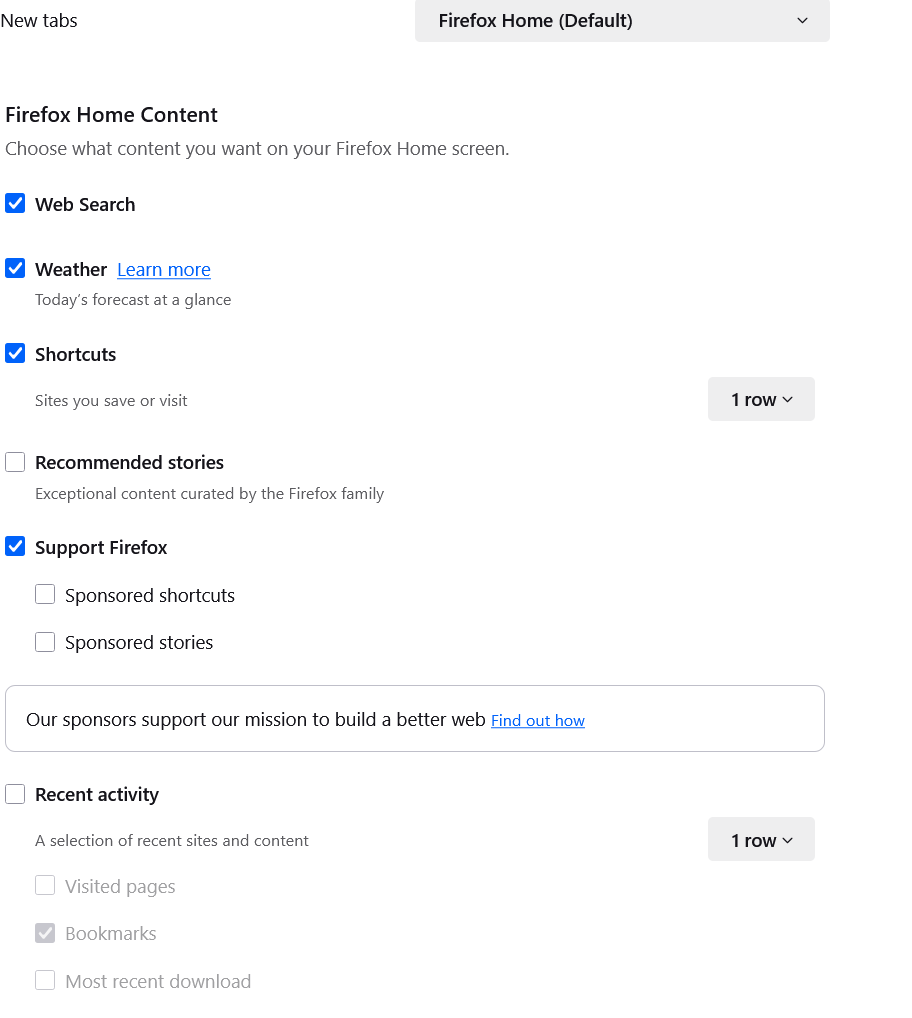Open the New tabs Firefox Home dropdown
Screen dimensions: 912x1018
coord(622,21)
